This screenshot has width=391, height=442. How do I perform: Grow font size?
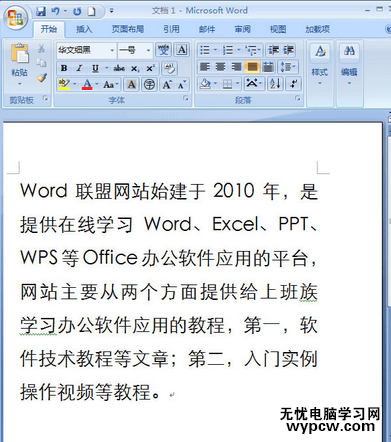167,84
